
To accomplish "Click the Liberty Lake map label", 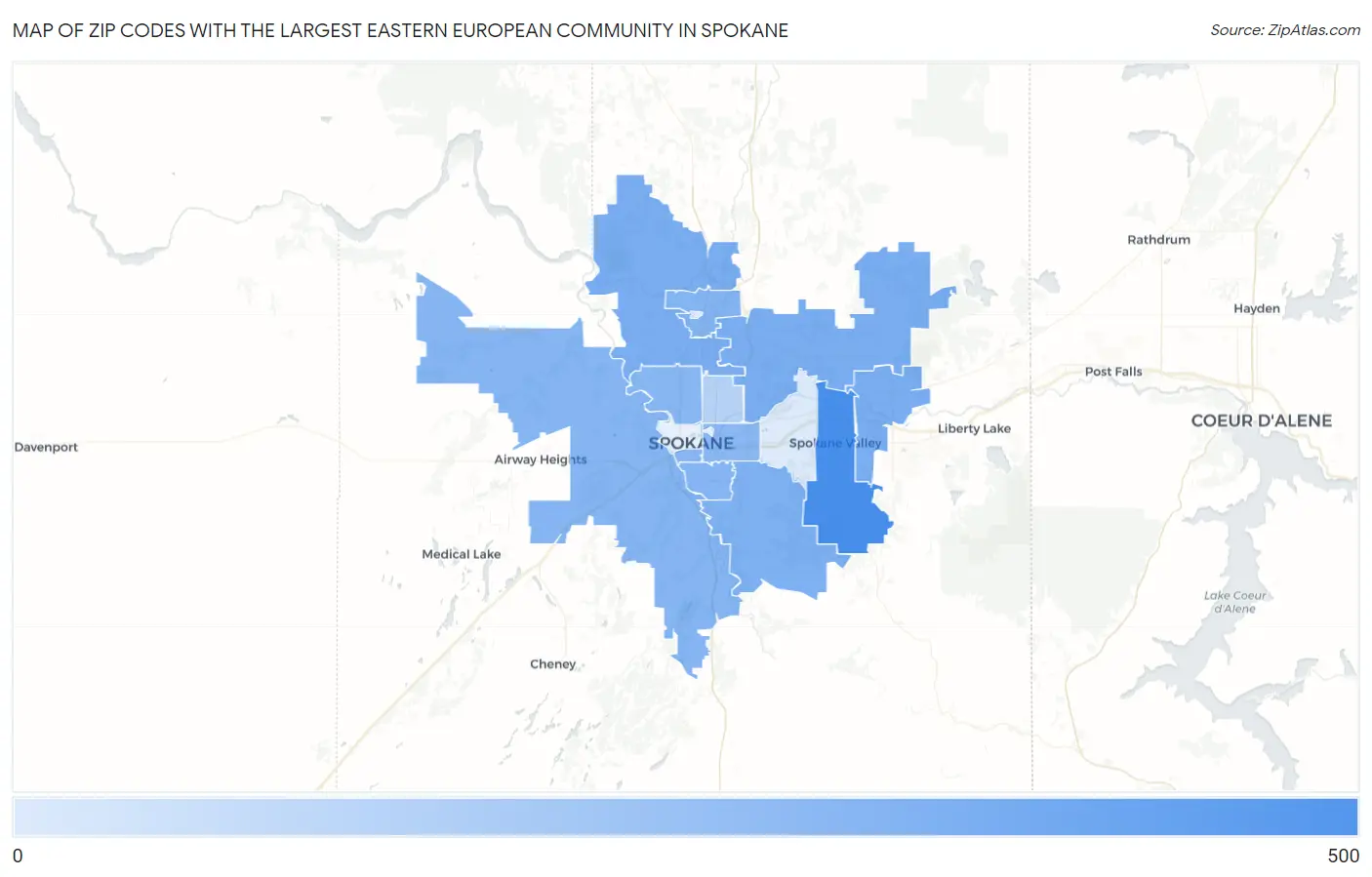I will [974, 428].
